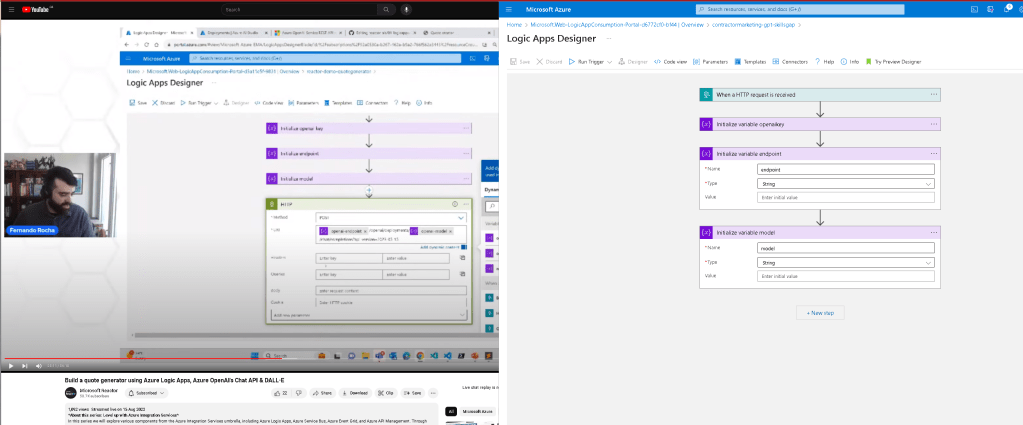
Task: Click Clip under the video
Action: click(386, 393)
